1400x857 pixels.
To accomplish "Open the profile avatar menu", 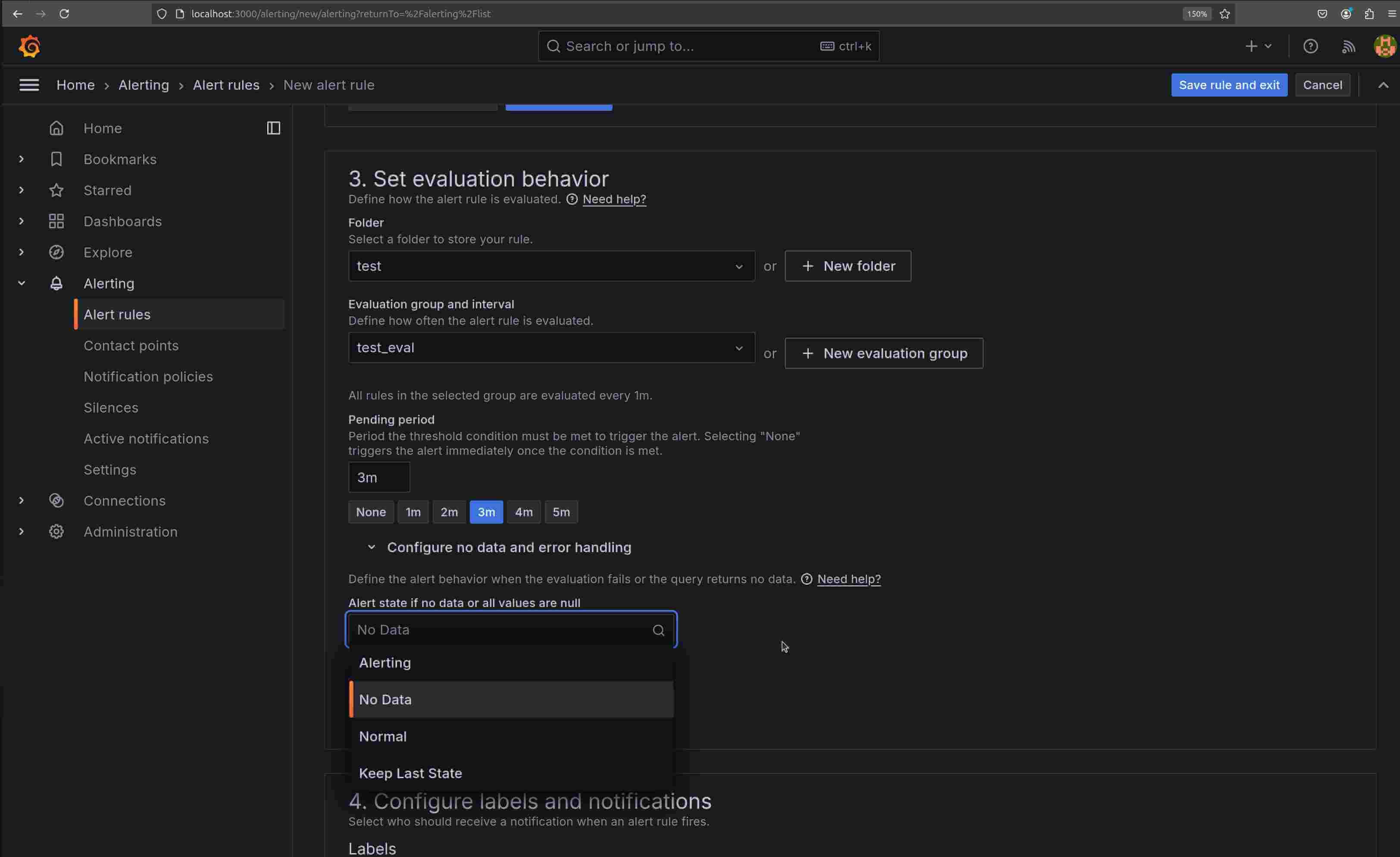I will [1384, 46].
